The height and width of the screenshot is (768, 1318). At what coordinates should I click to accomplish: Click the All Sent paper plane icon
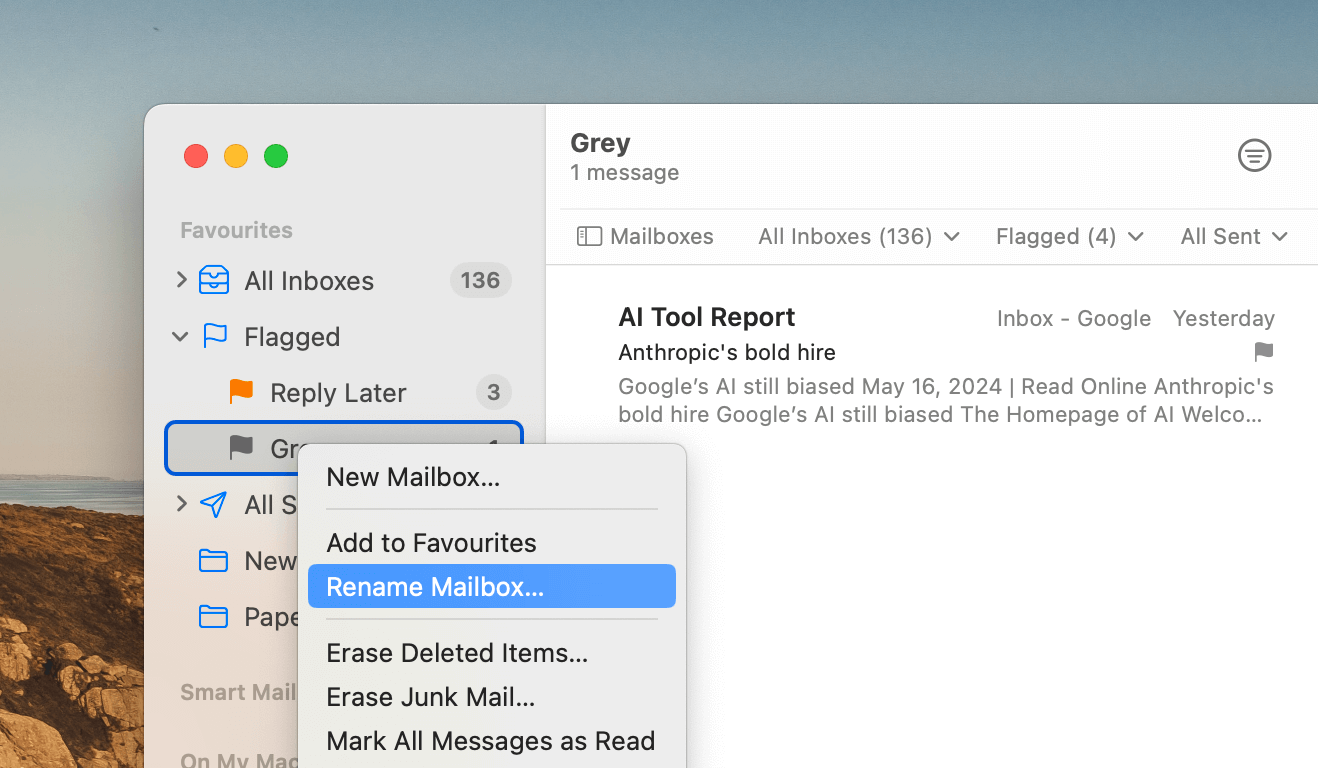[x=213, y=505]
